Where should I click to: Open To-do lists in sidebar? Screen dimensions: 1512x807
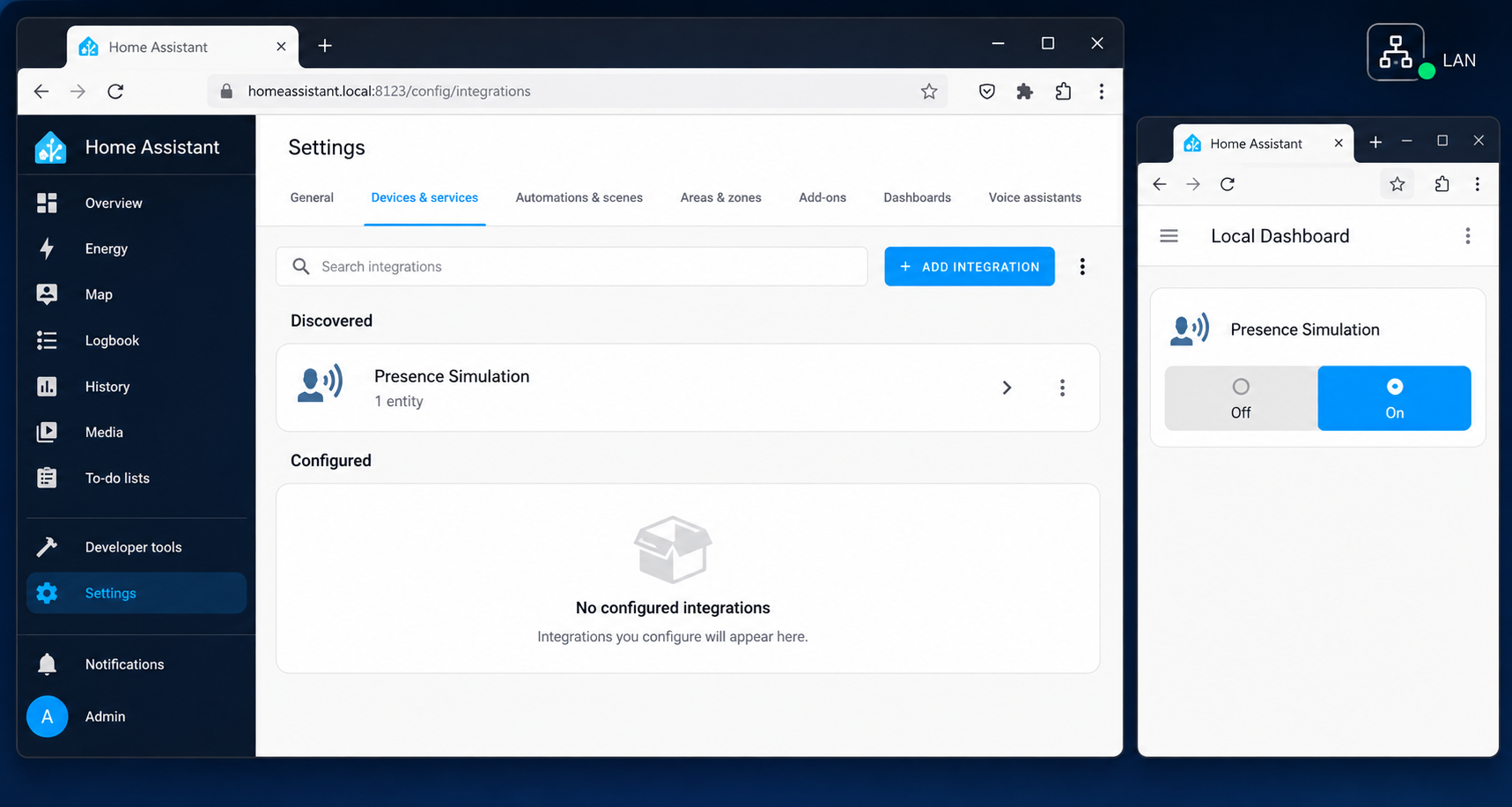click(x=136, y=478)
